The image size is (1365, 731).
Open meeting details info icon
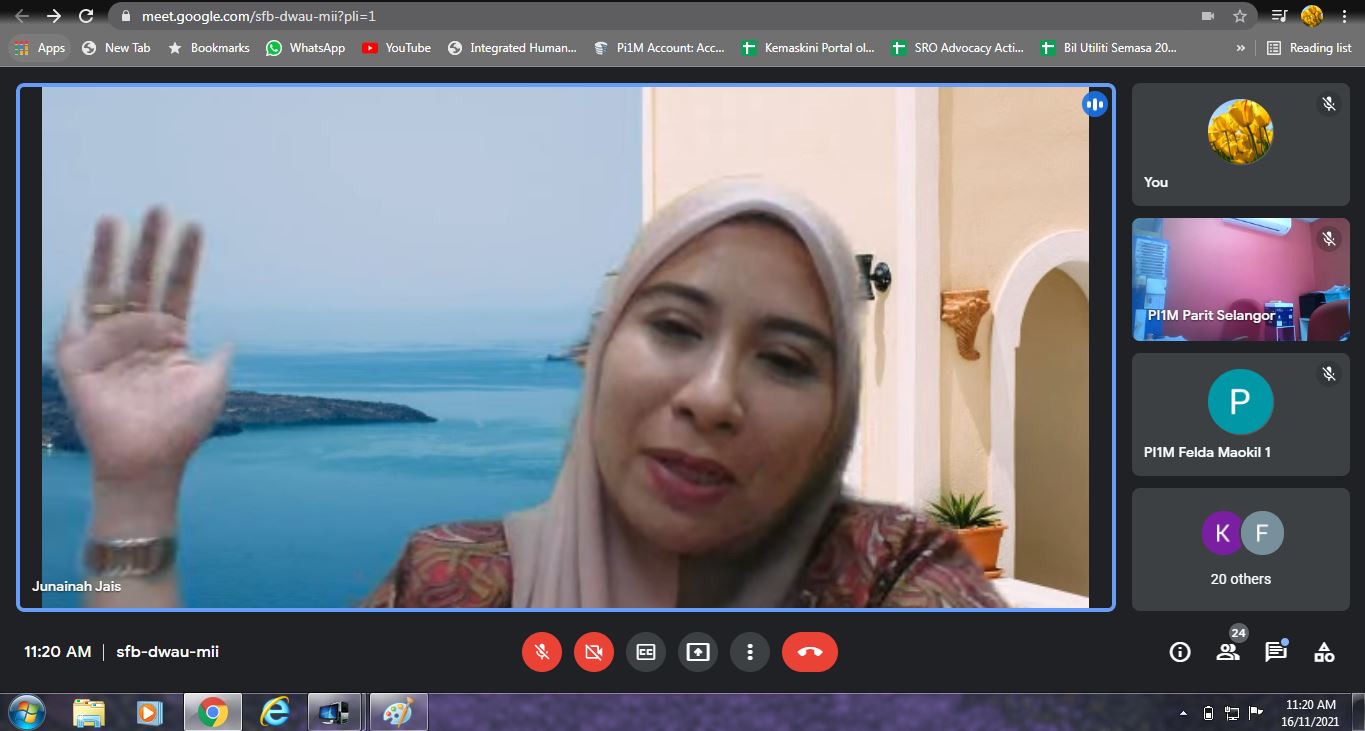coord(1180,652)
